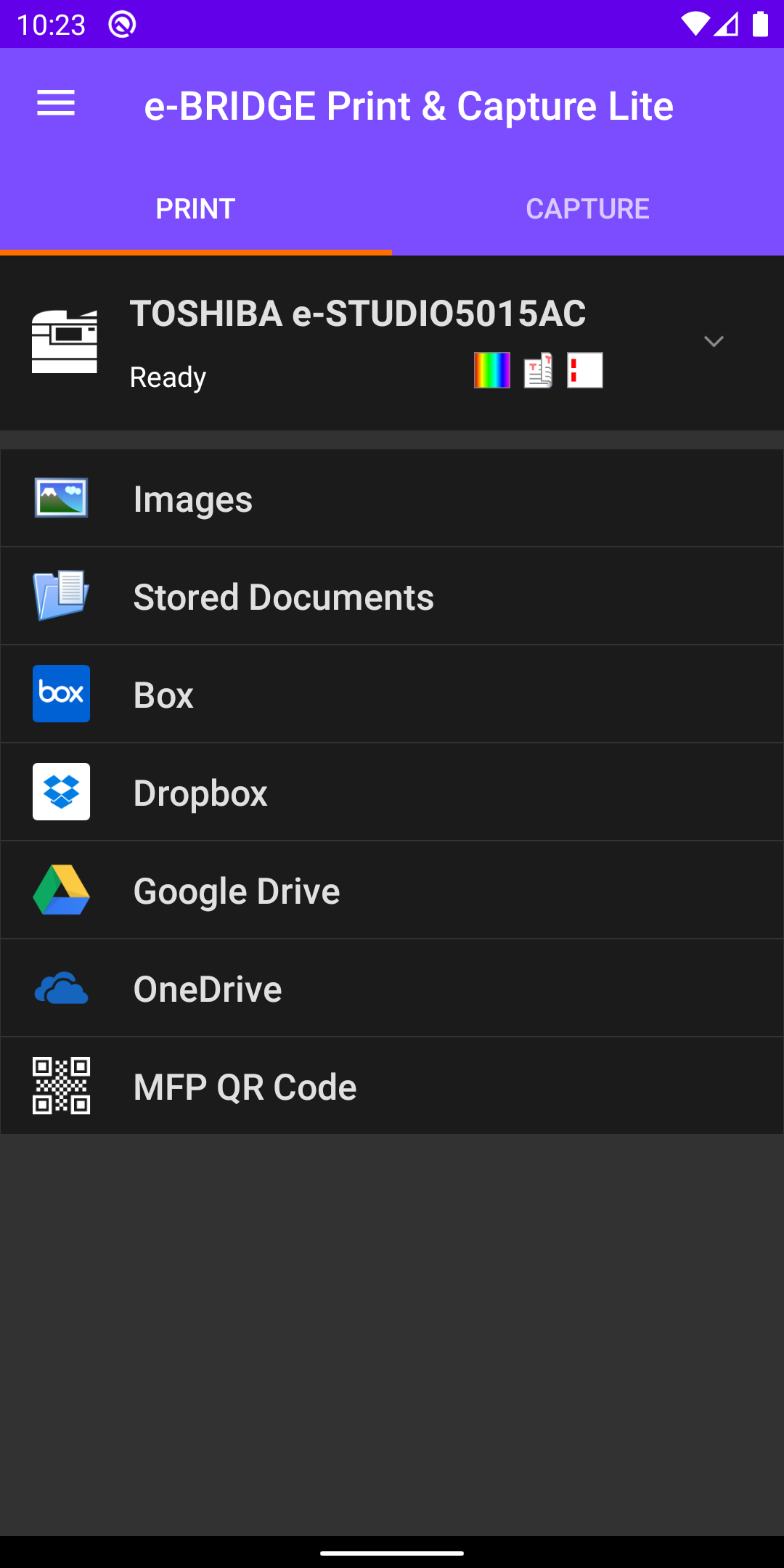Tap the Android home gesture bar
This screenshot has height=1568, width=784.
[392, 1553]
